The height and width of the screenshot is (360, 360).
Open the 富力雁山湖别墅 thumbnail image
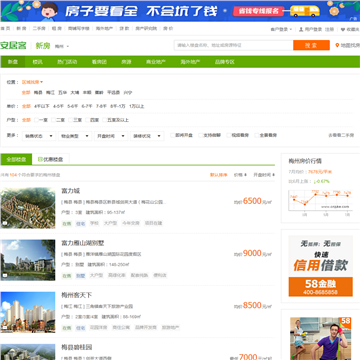pos(28,260)
